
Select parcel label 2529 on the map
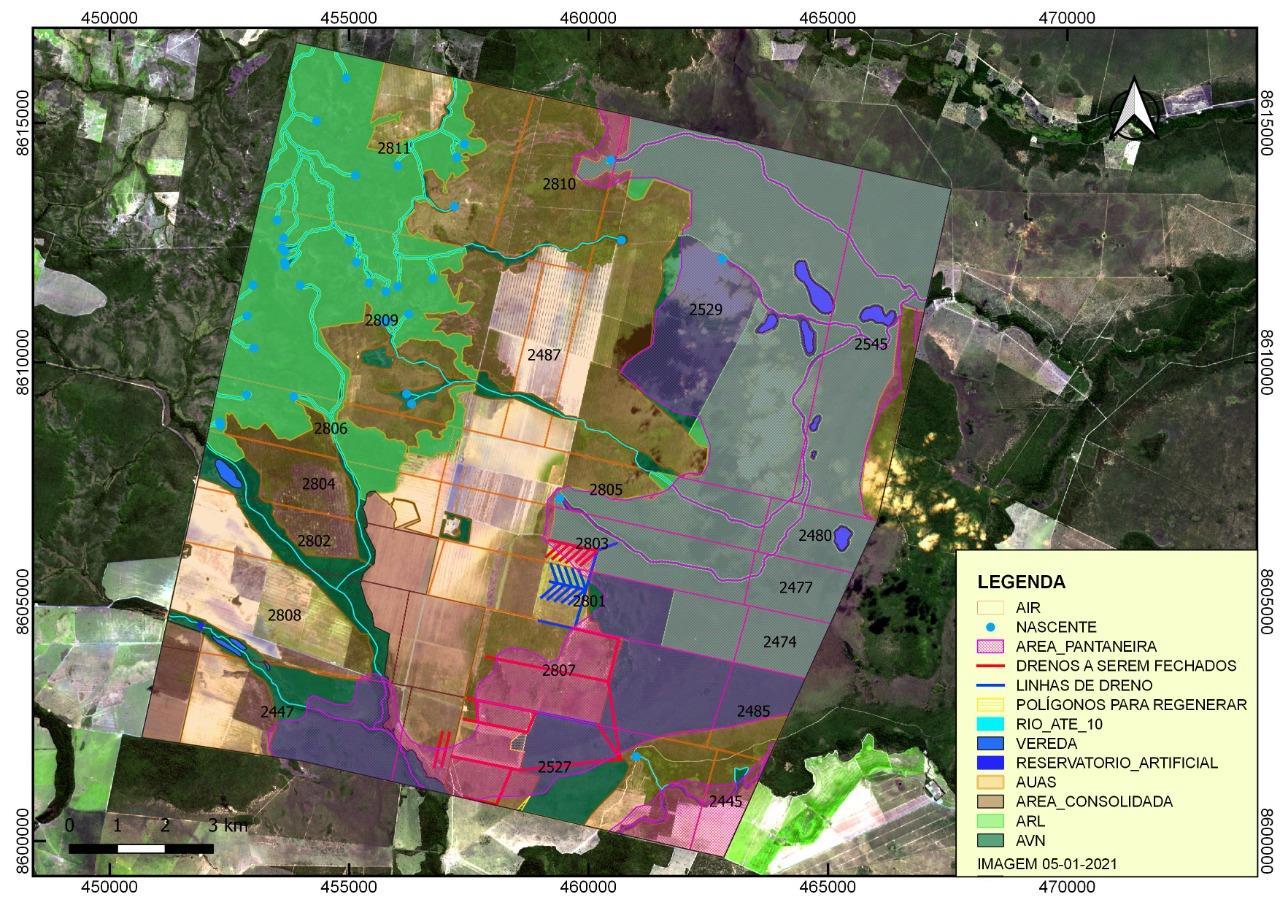pyautogui.click(x=705, y=310)
